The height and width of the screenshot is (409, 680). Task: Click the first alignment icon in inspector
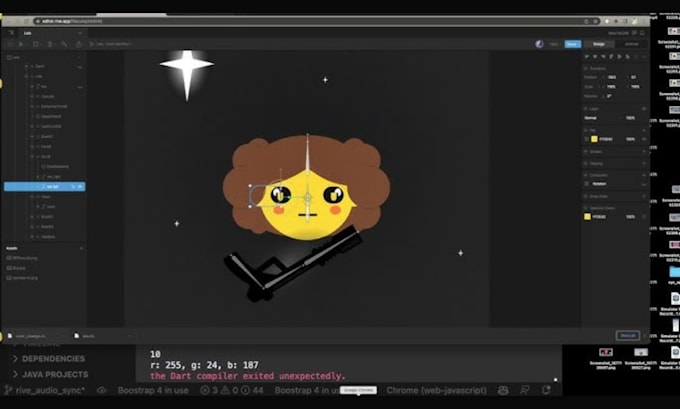(x=587, y=57)
